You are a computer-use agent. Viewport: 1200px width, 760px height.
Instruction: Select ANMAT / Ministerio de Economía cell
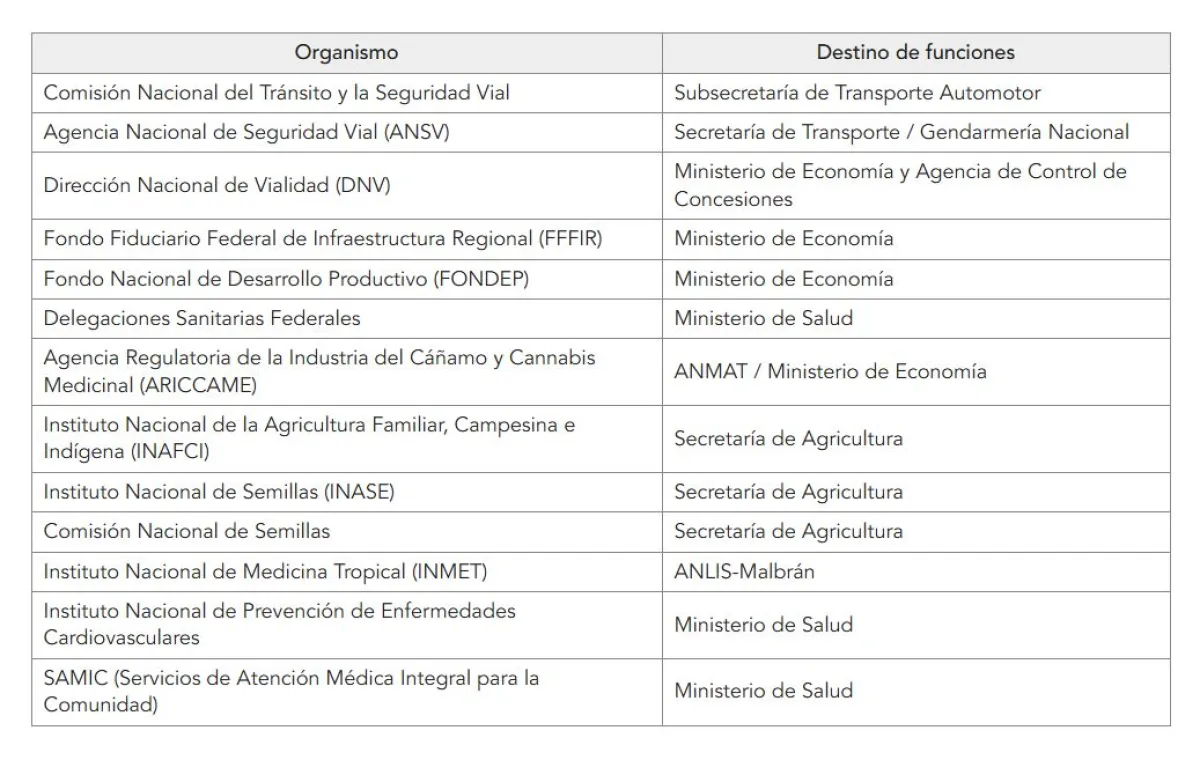(x=830, y=371)
